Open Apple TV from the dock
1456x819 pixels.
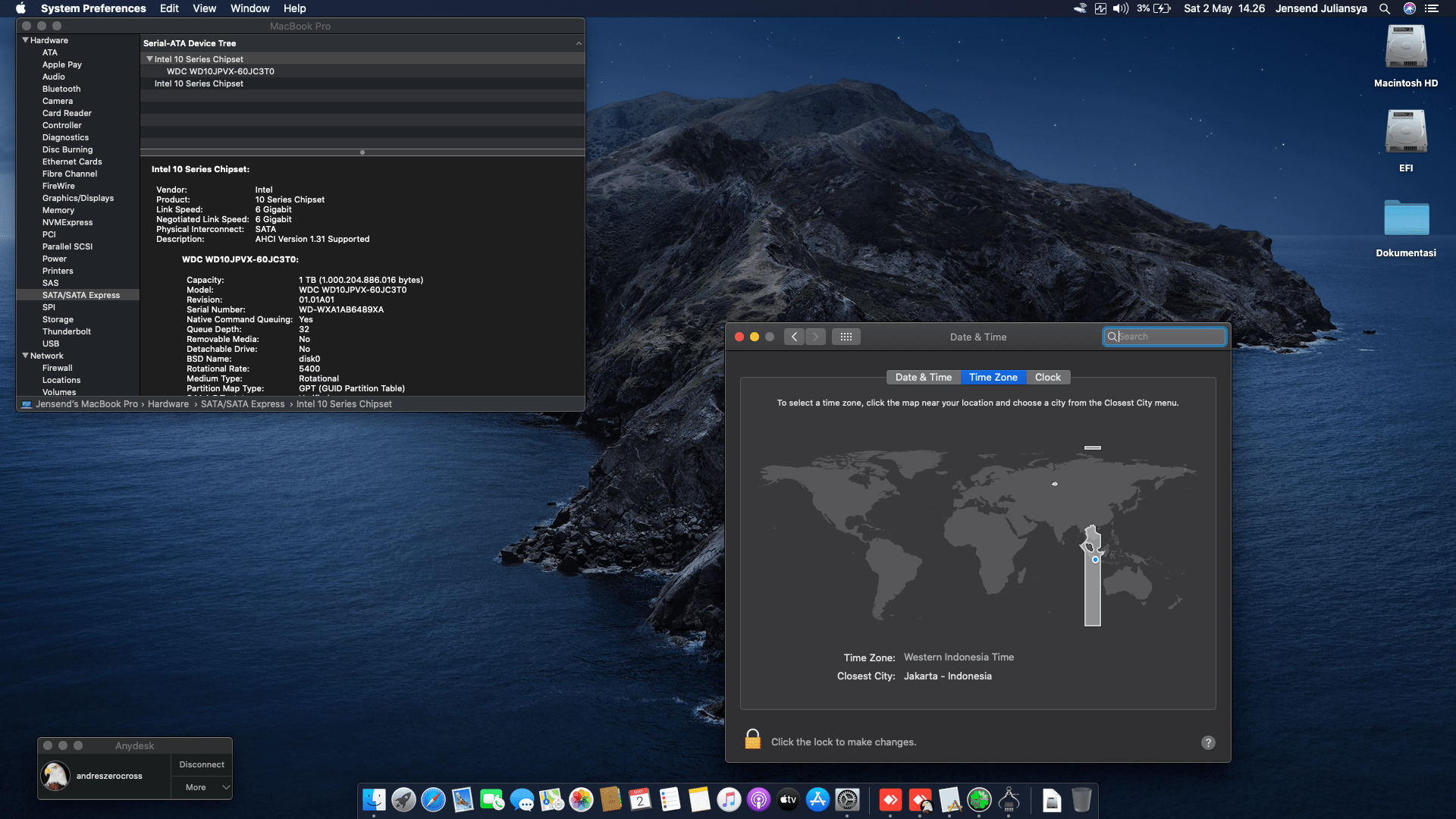788,800
